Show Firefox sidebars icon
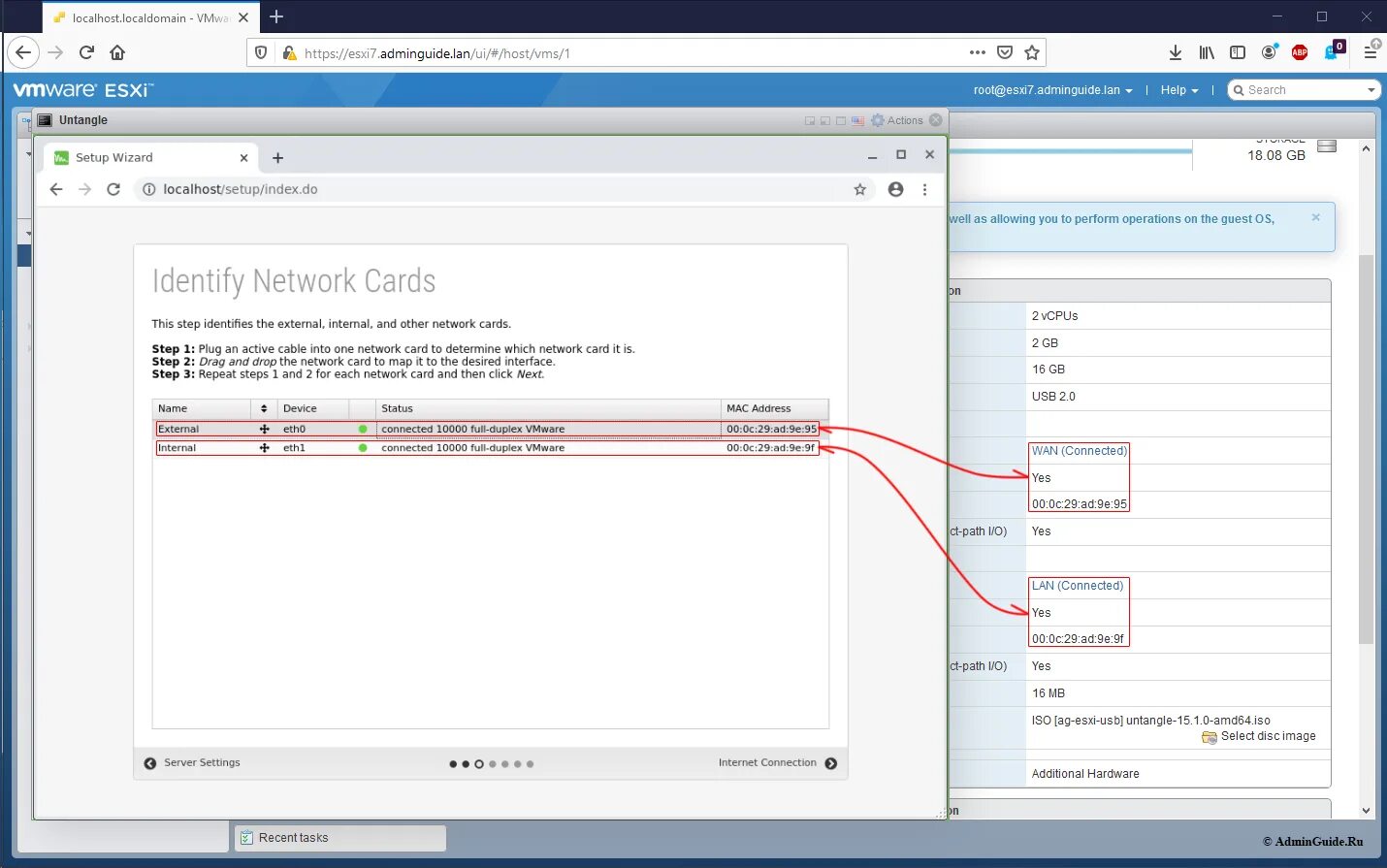Viewport: 1387px width, 868px height. pos(1238,52)
